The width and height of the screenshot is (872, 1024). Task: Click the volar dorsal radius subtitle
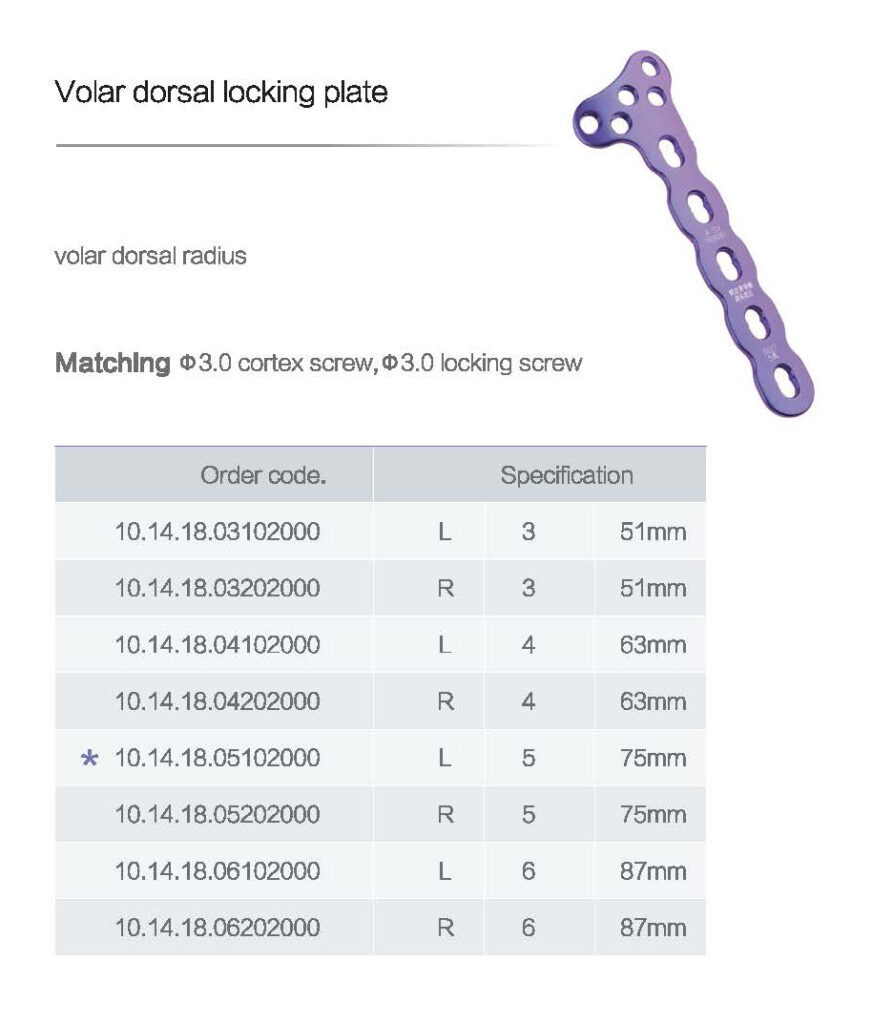coord(151,255)
